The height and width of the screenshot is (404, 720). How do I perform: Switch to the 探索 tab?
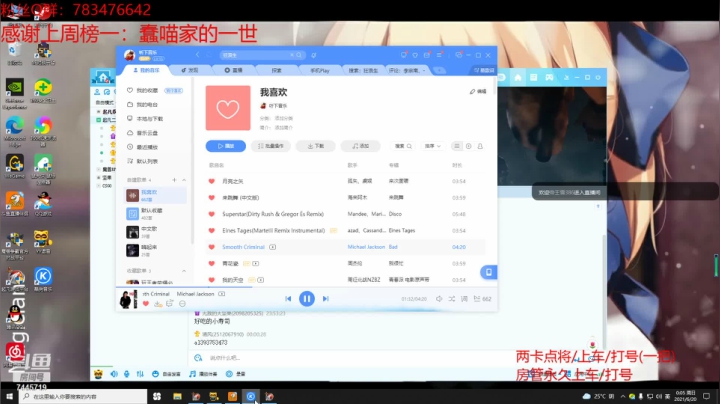coord(276,70)
